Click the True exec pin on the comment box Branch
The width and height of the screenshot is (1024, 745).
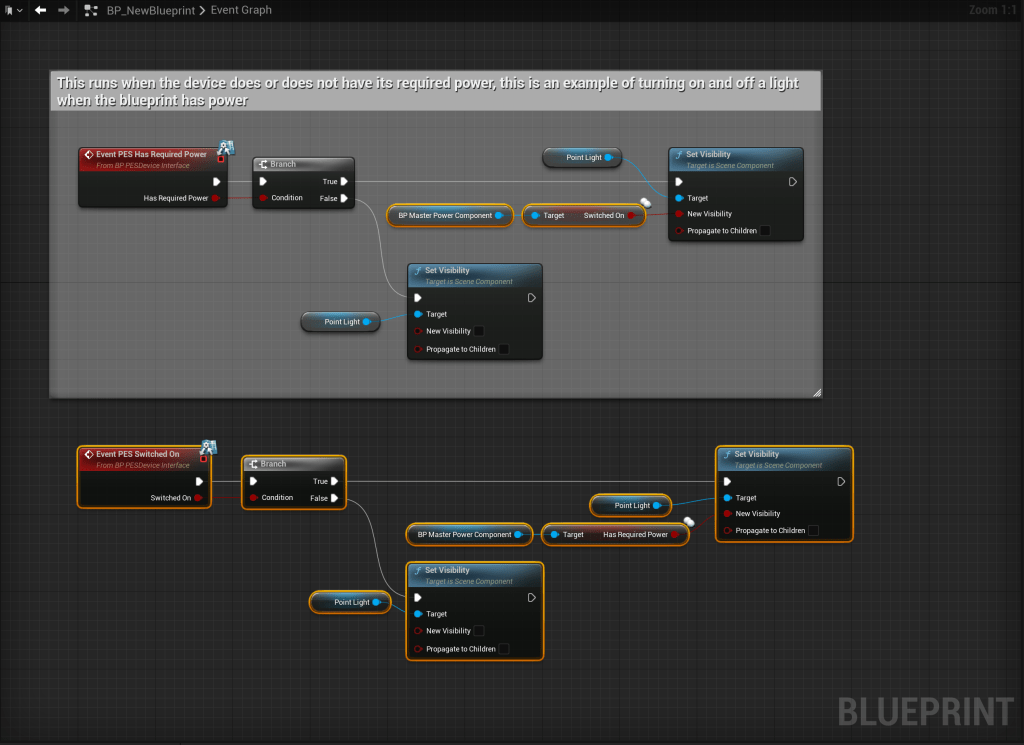click(x=344, y=182)
